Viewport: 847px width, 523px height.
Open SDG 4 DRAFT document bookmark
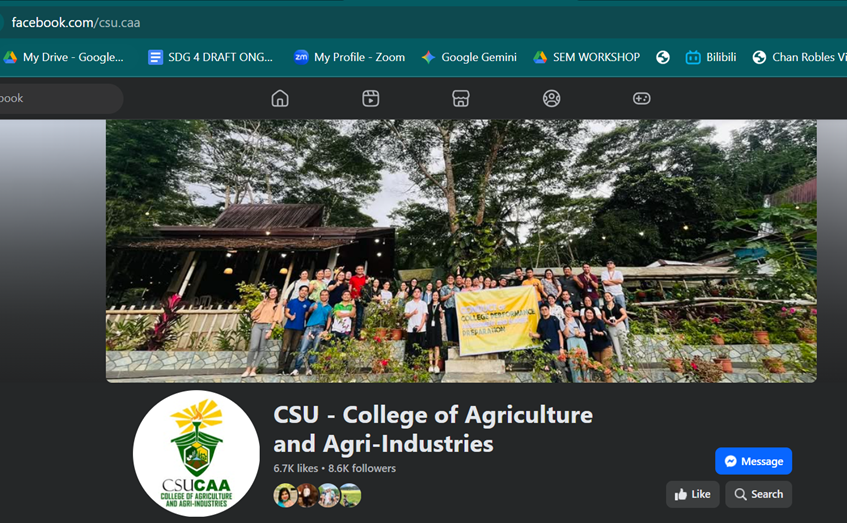[x=211, y=57]
